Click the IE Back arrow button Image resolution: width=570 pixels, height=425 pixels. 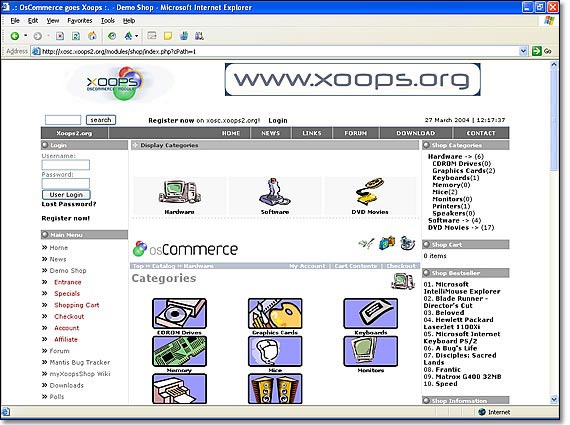tap(15, 36)
